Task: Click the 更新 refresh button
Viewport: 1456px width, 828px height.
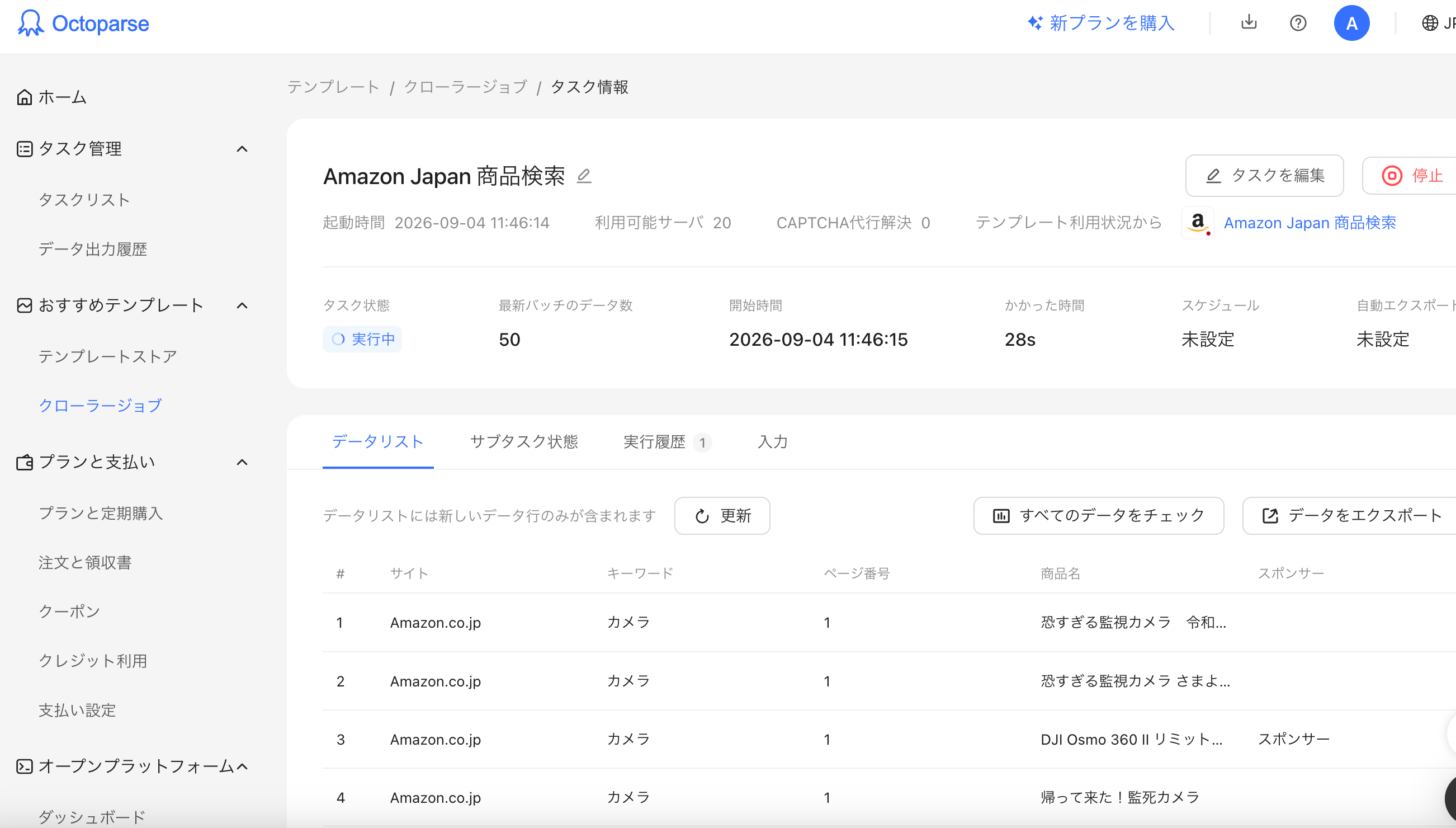Action: (722, 516)
